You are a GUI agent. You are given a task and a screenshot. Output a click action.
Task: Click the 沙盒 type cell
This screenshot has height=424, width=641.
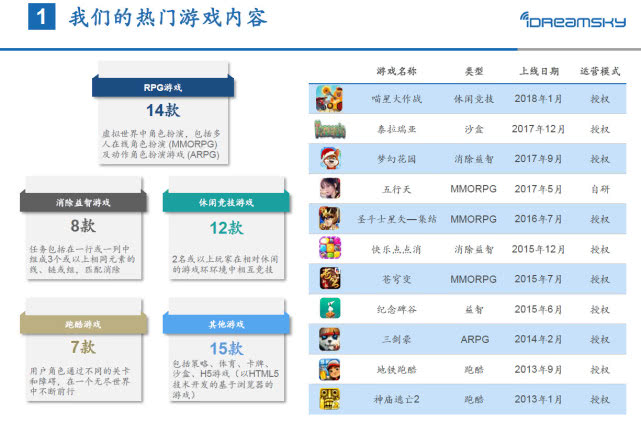point(474,129)
